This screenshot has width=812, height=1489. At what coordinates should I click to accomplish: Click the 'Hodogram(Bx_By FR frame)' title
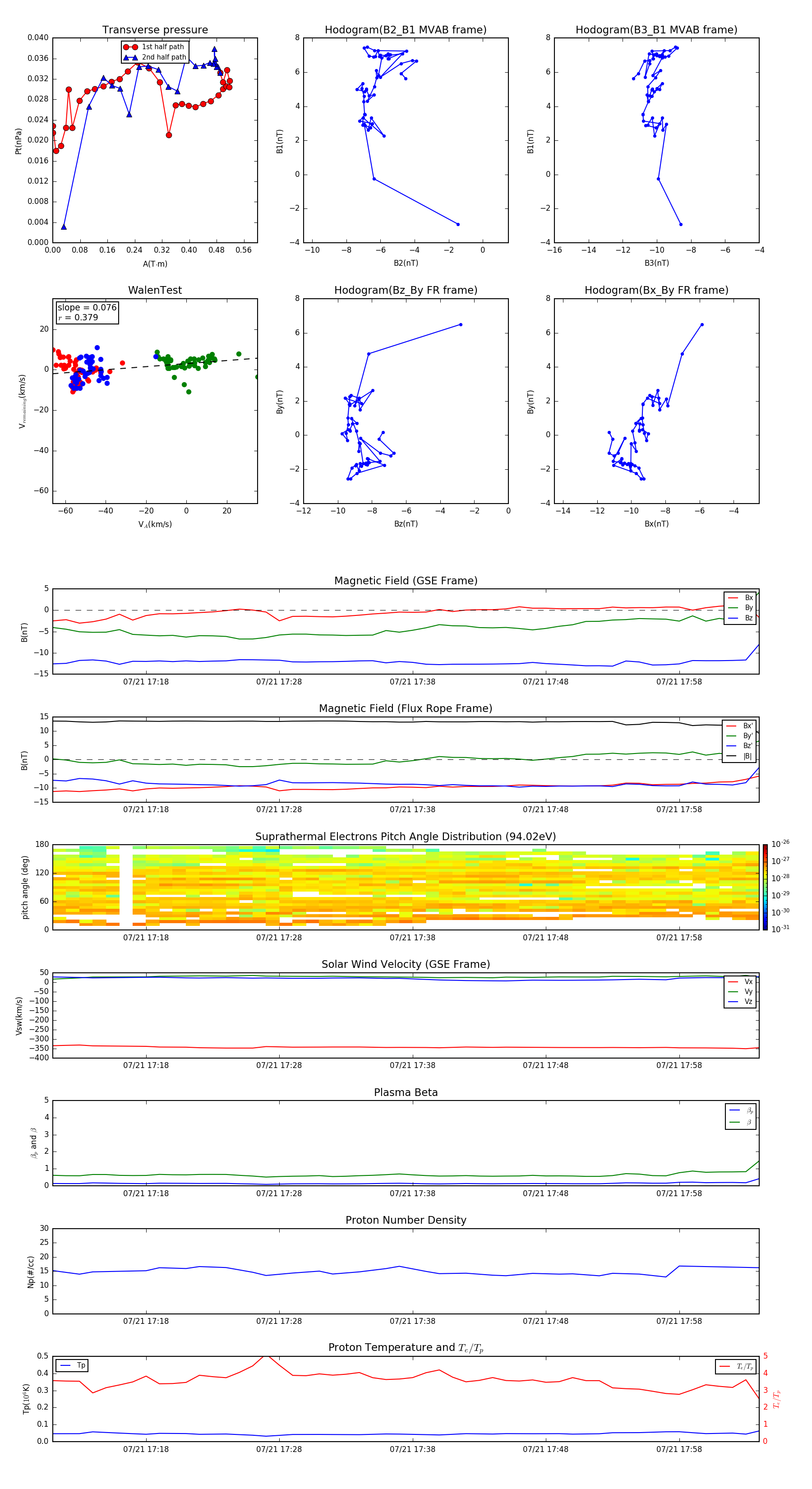click(x=656, y=290)
